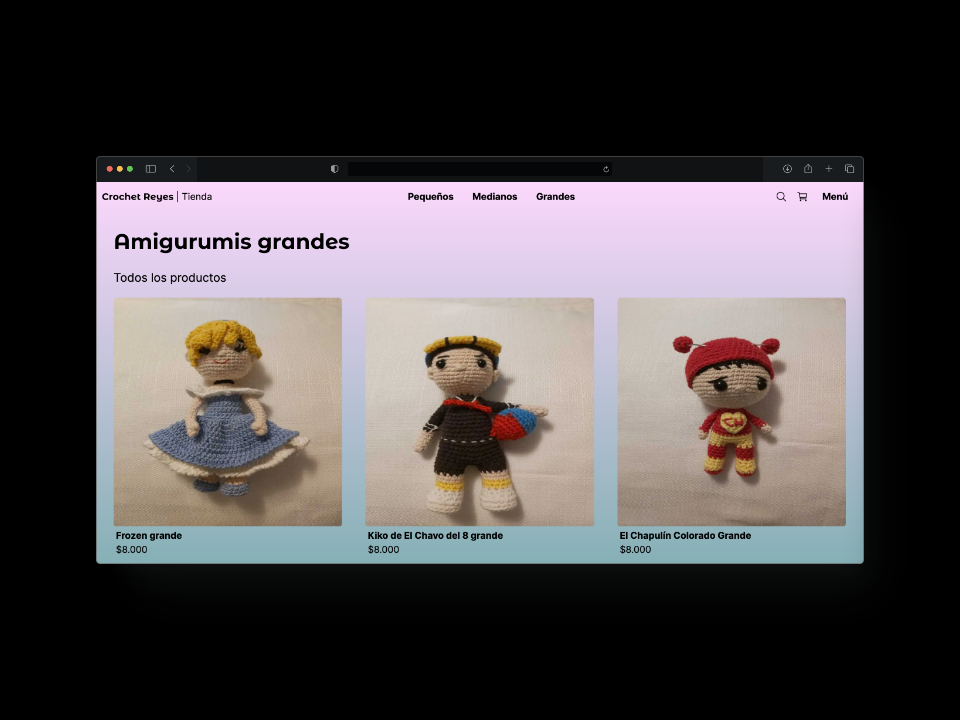Open the Medianos category

[x=495, y=197]
